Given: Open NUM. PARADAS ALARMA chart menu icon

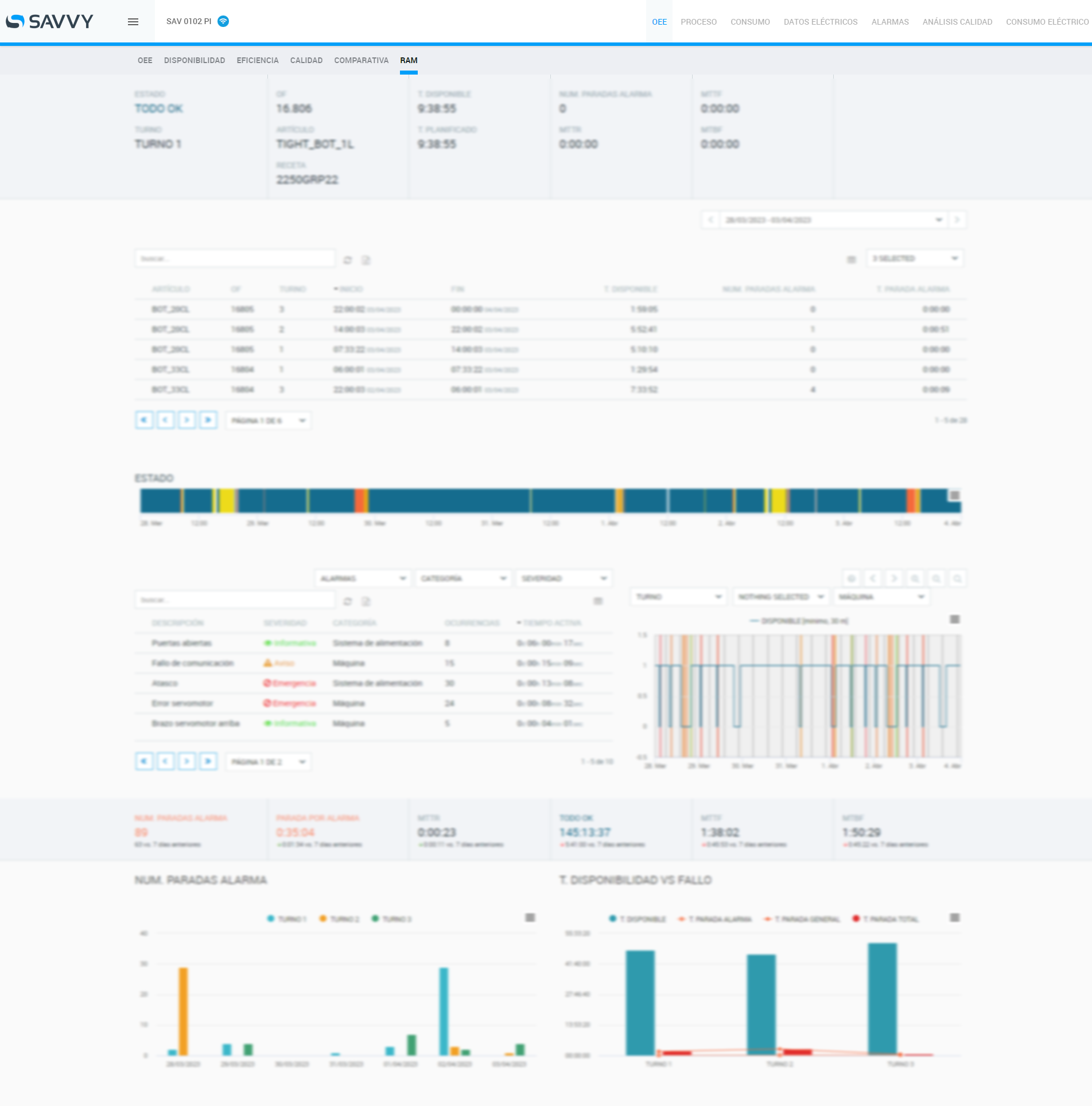Looking at the screenshot, I should point(530,918).
